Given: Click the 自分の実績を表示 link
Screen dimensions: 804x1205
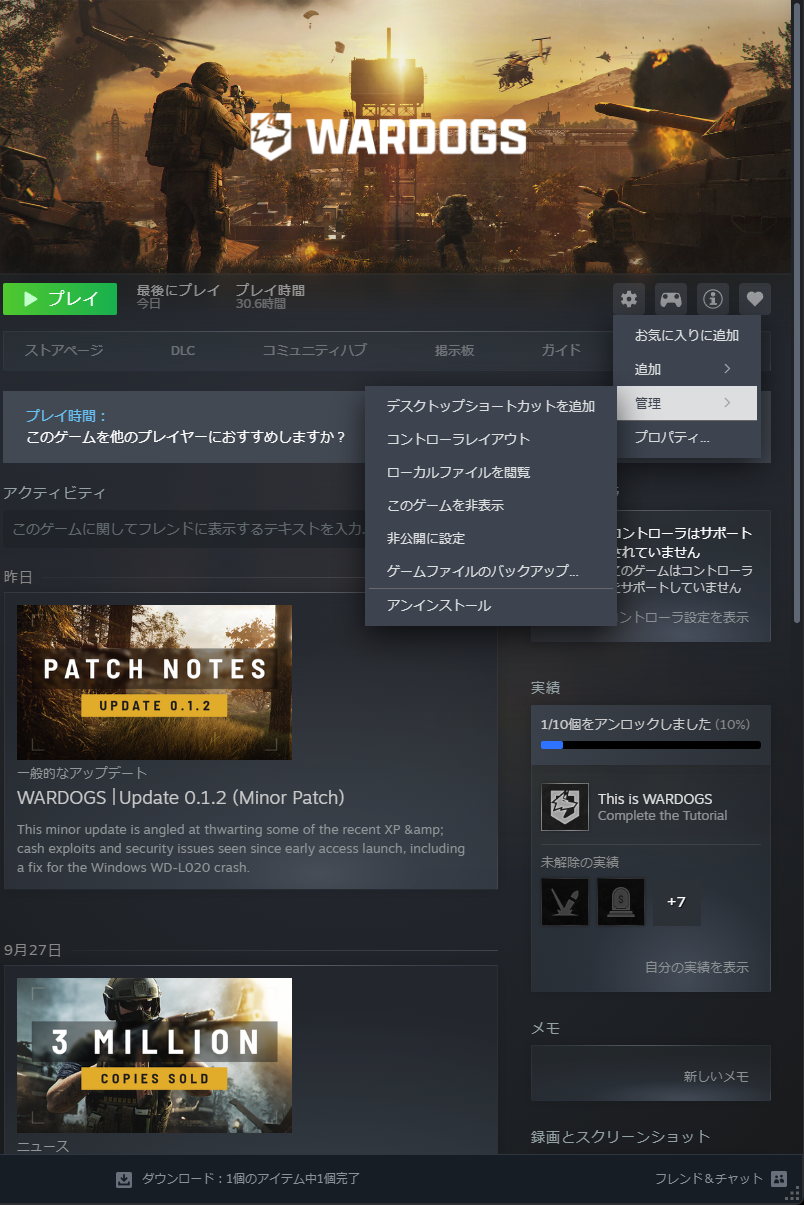Looking at the screenshot, I should point(697,967).
